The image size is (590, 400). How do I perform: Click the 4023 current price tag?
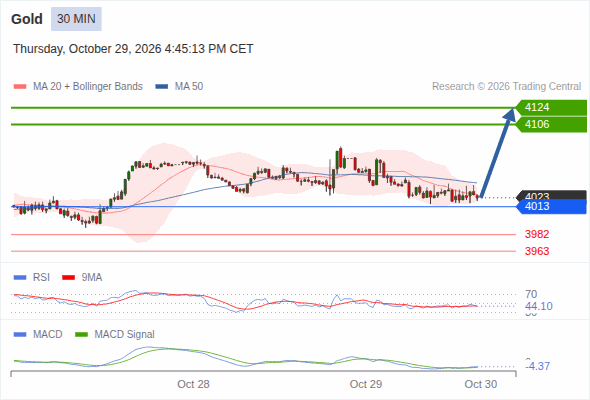[x=552, y=195]
